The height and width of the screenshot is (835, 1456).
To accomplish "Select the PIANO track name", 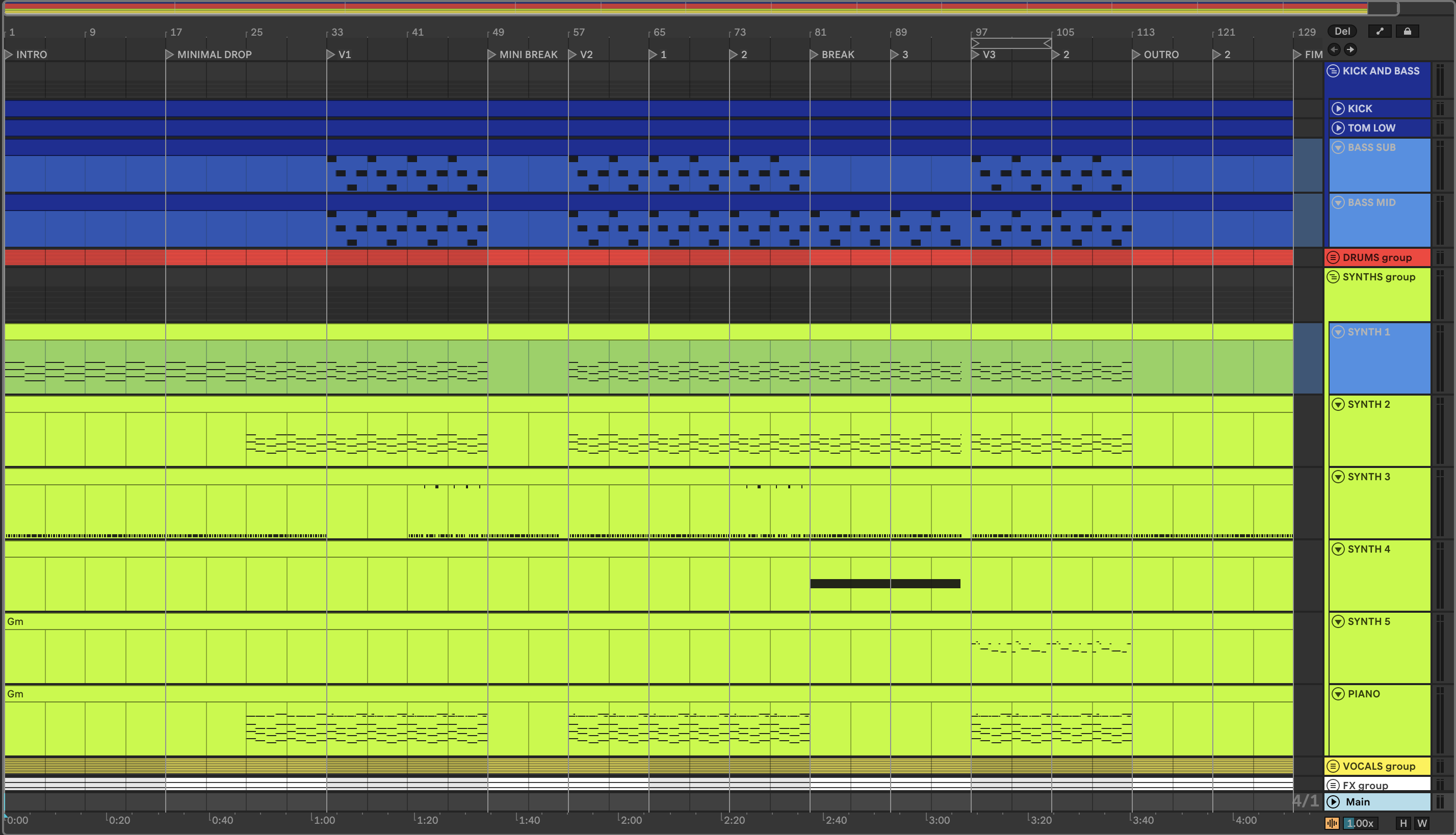I will click(1364, 694).
